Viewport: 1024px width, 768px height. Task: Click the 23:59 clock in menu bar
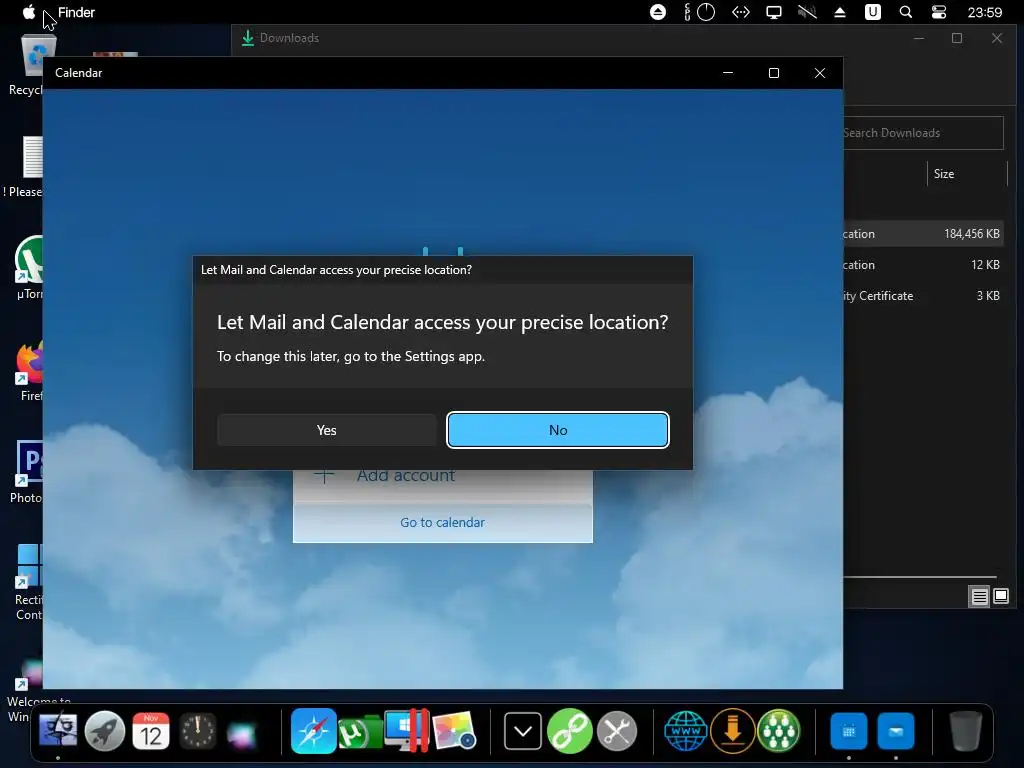tap(984, 12)
